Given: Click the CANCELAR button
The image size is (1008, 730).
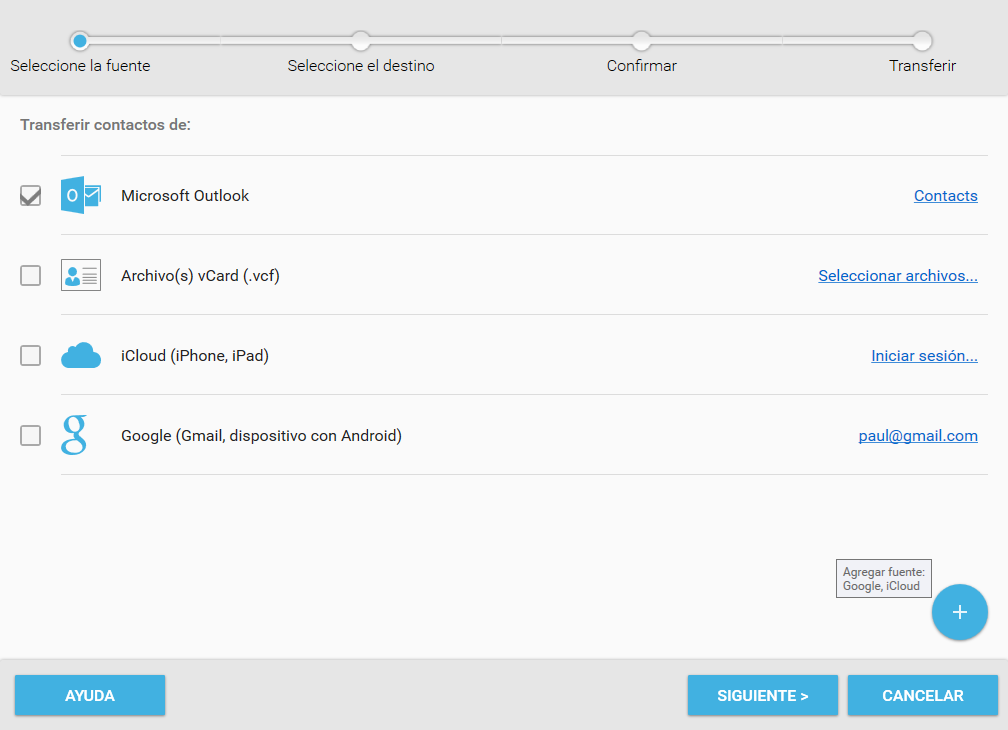Looking at the screenshot, I should [922, 696].
